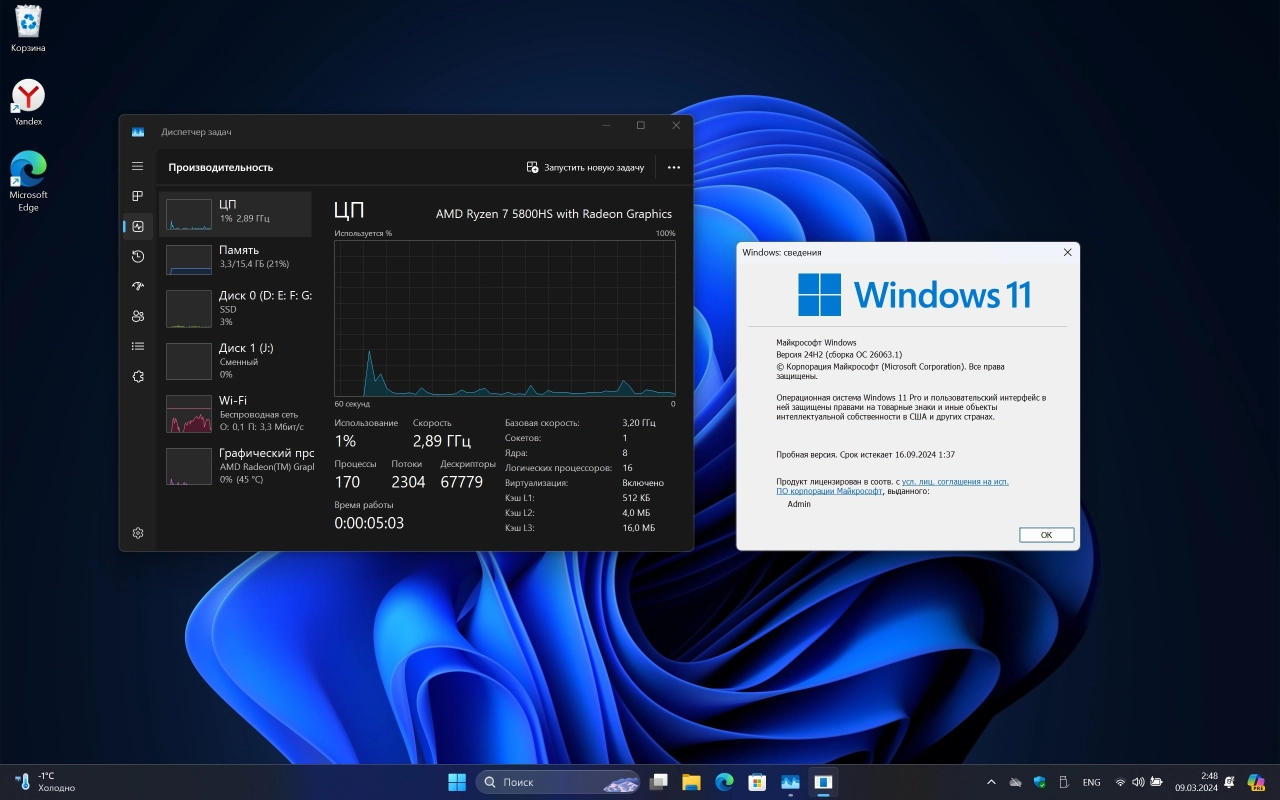
Task: Close the 'Windows: сведения' dialog
Action: tap(1067, 253)
